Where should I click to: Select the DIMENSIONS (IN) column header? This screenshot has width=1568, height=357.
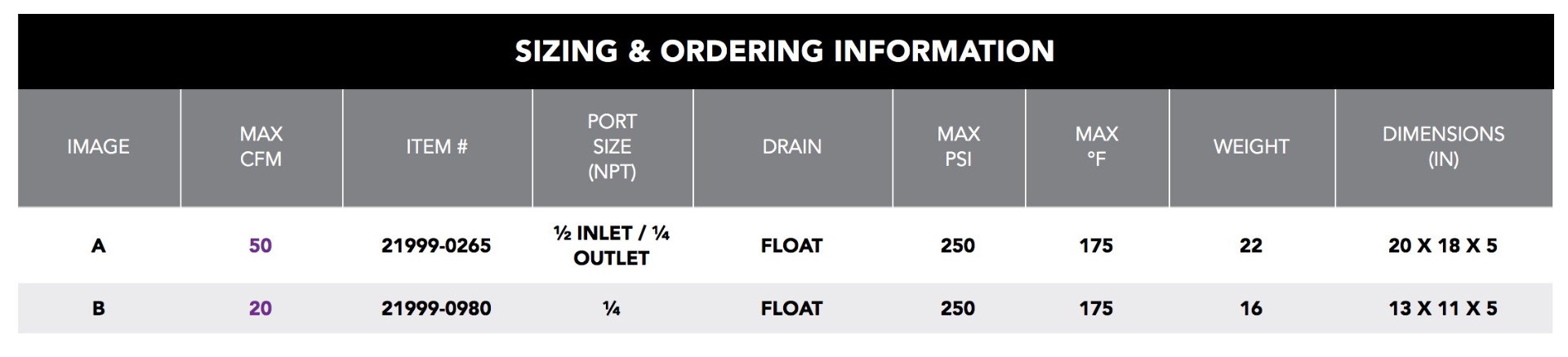[x=1443, y=147]
